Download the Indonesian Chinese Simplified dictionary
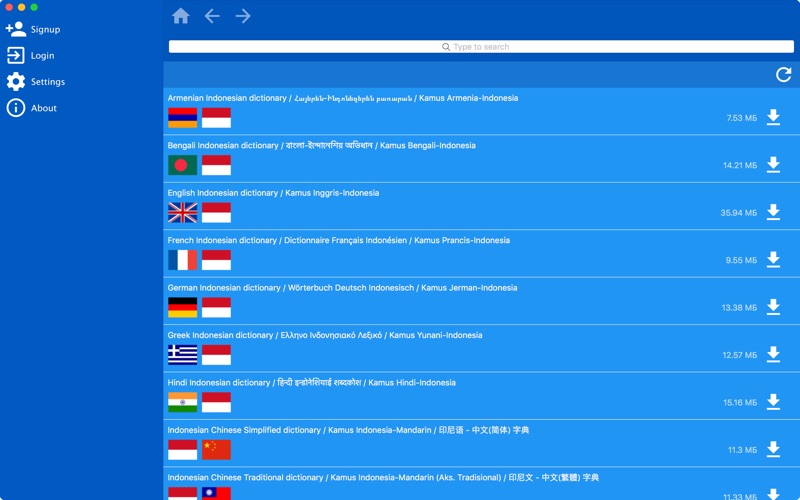 [773, 449]
